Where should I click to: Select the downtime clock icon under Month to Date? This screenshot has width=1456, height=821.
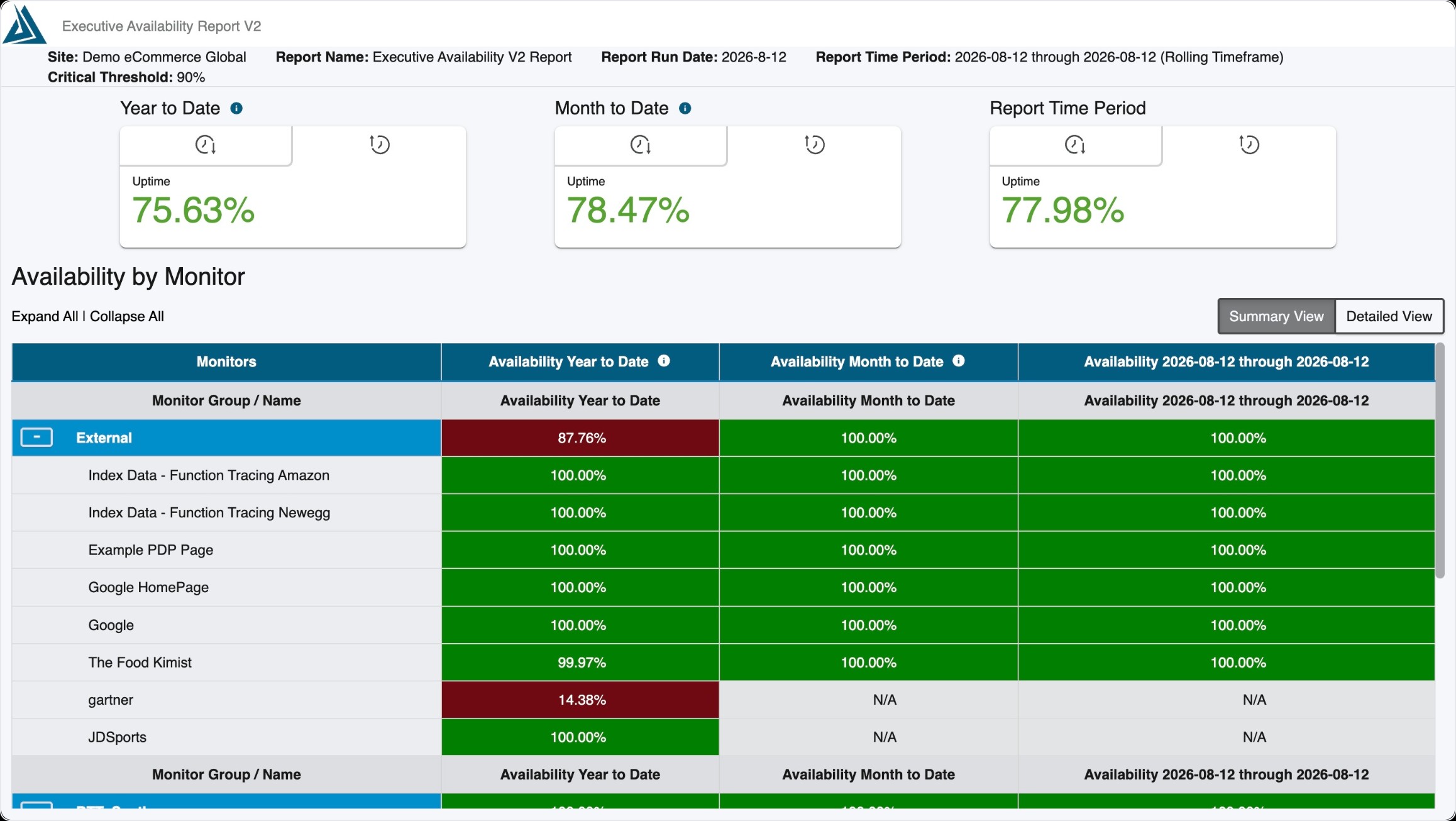[x=640, y=145]
